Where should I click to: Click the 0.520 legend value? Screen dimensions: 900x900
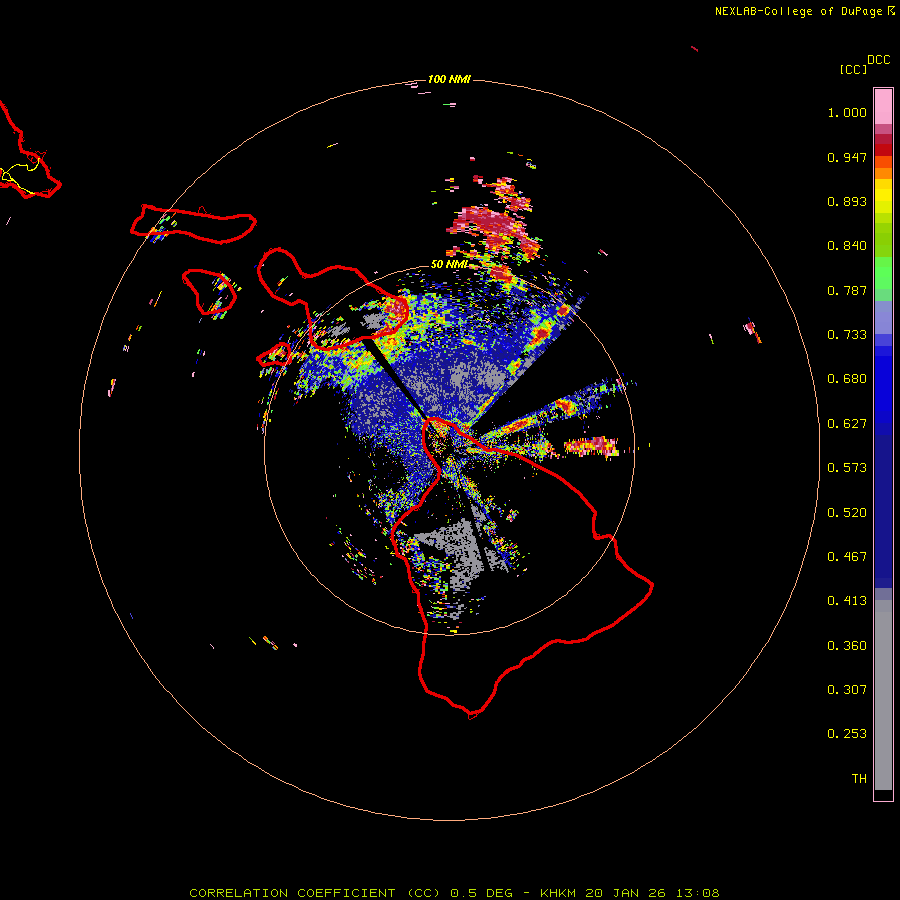coord(847,513)
